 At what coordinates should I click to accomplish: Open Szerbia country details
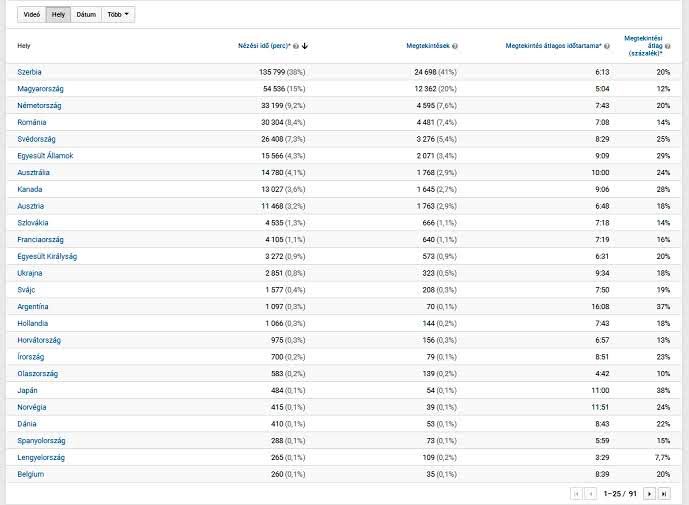30,72
